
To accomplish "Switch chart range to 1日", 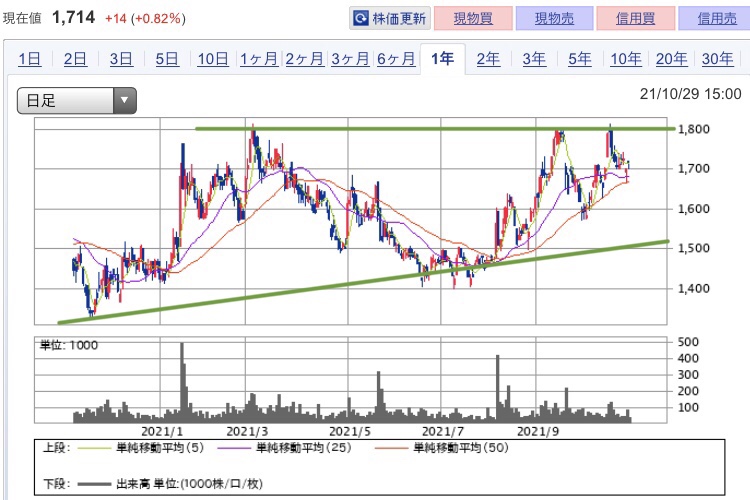I will coord(30,59).
